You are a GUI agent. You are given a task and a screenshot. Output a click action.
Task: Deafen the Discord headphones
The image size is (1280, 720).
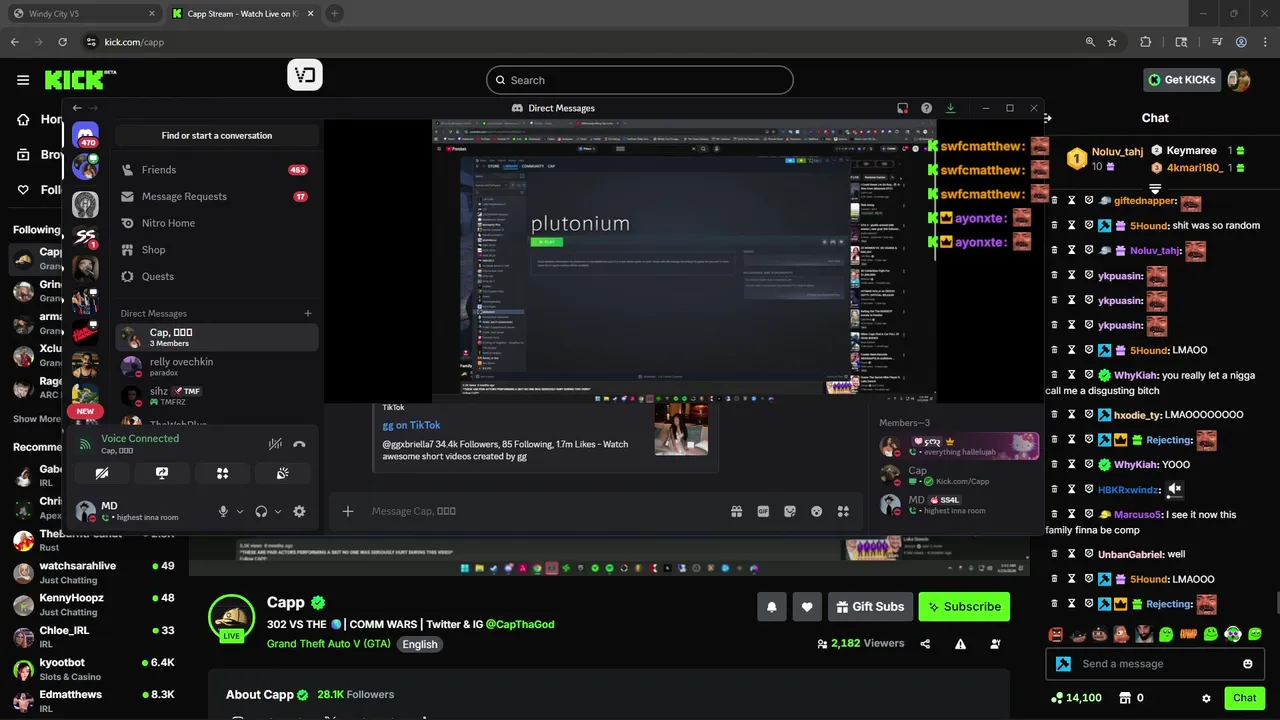pos(261,511)
